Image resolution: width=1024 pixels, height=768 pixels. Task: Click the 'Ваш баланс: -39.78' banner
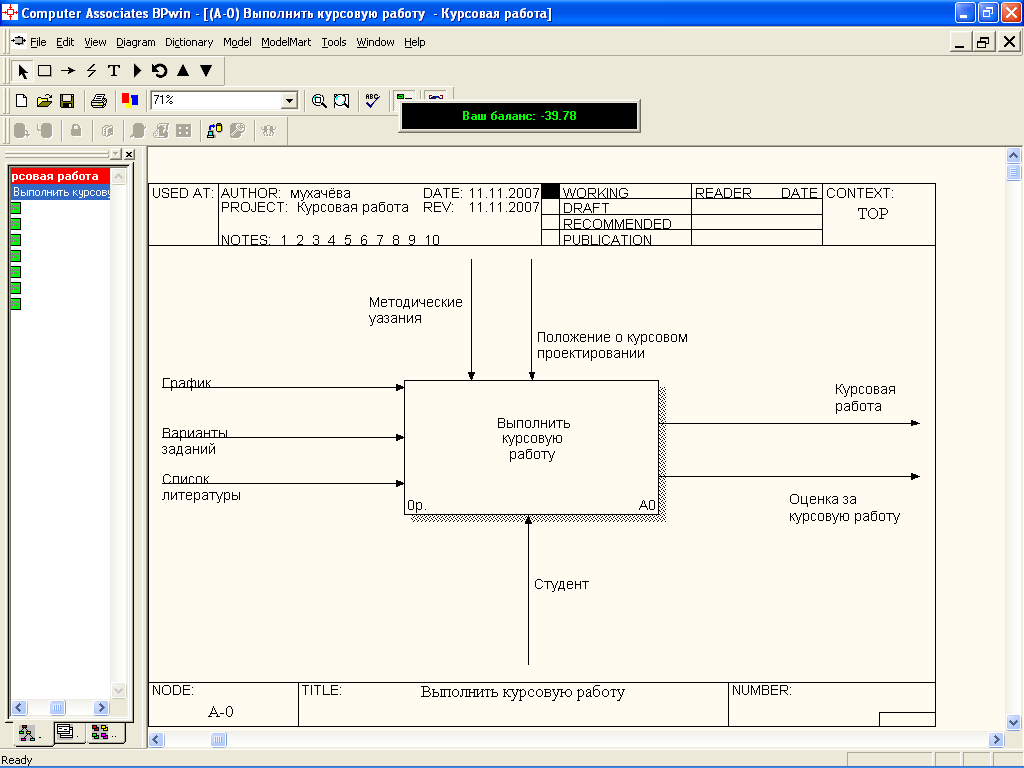click(519, 116)
